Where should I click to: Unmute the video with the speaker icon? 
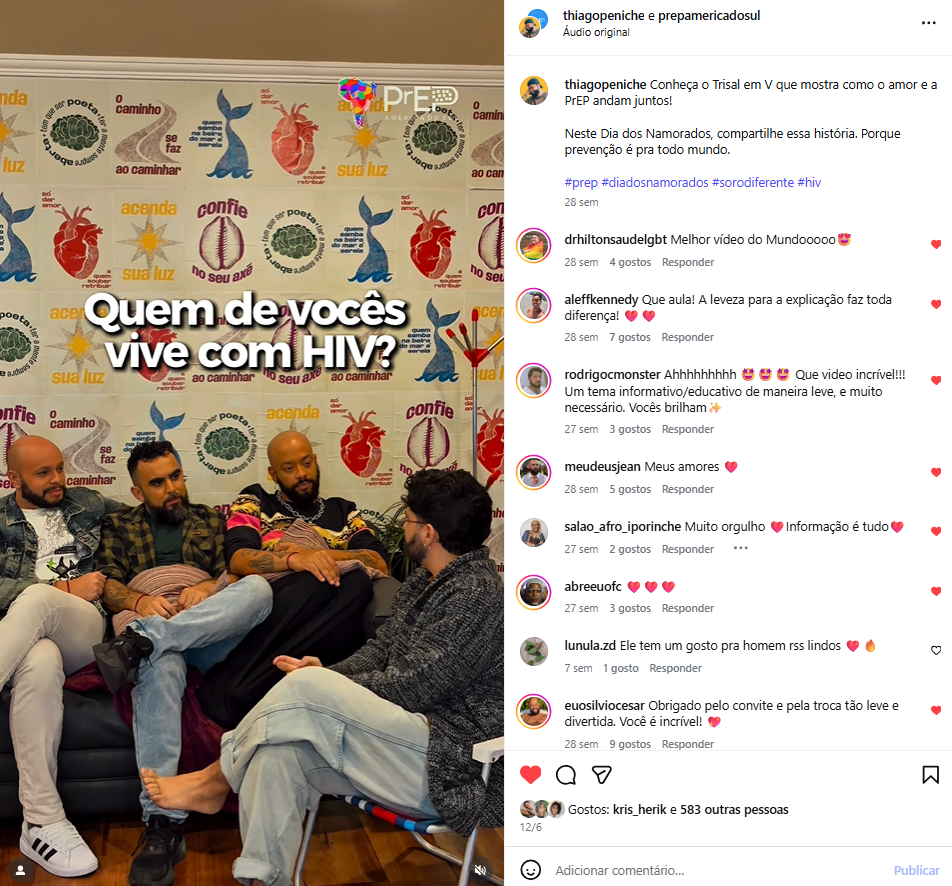tap(480, 870)
